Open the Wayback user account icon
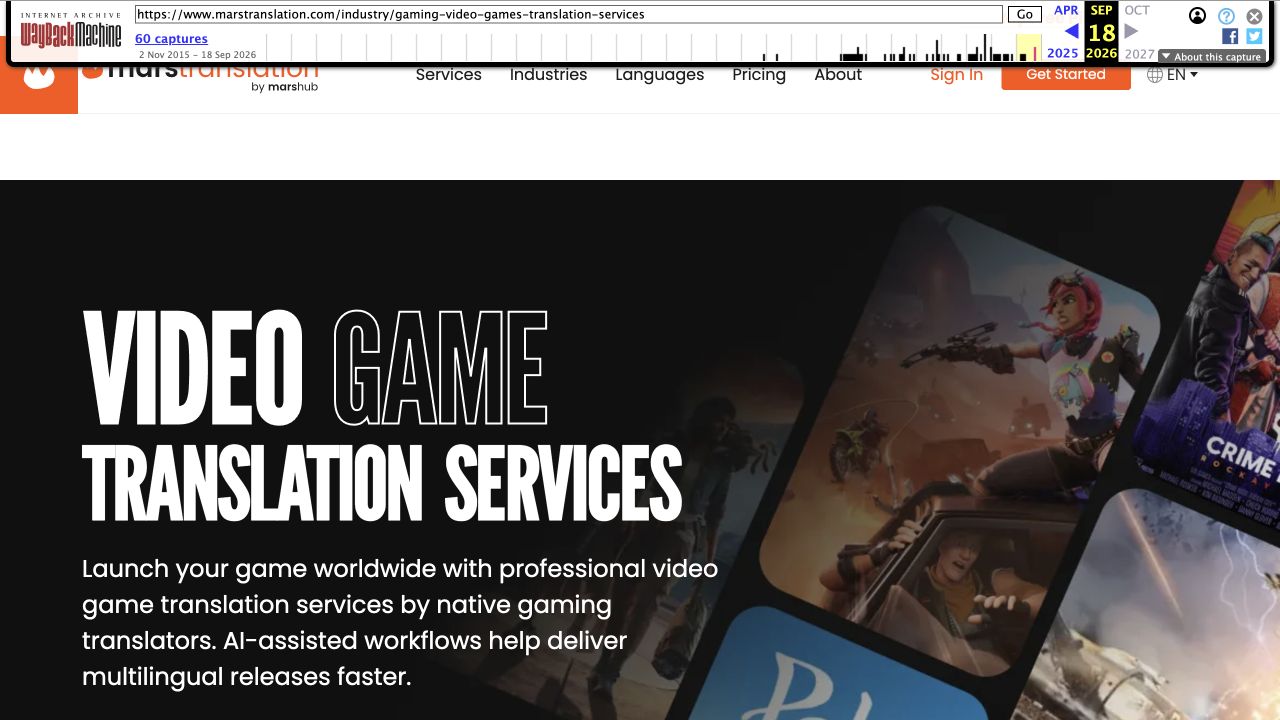Screen dimensions: 1280x720 [x=1197, y=15]
